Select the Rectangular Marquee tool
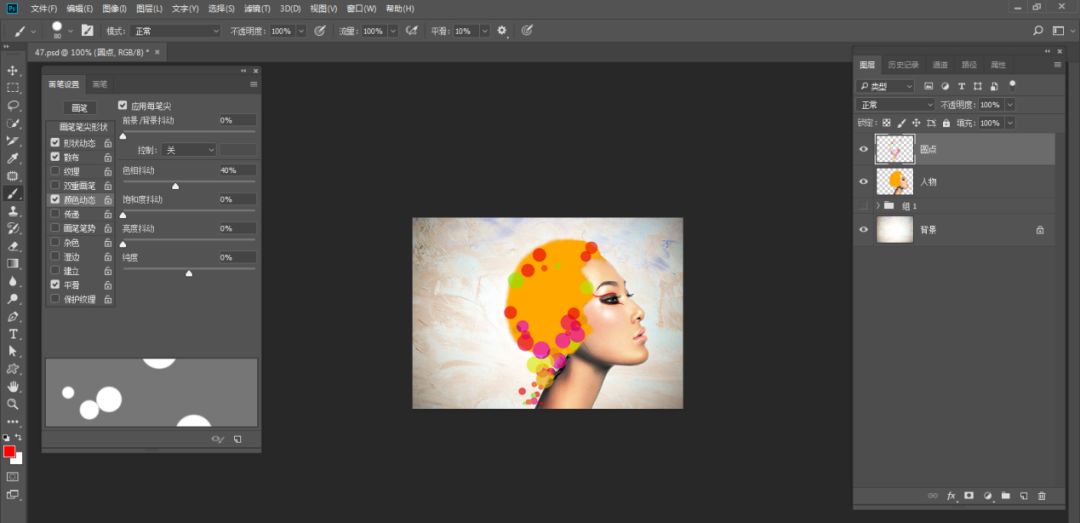 (x=12, y=88)
